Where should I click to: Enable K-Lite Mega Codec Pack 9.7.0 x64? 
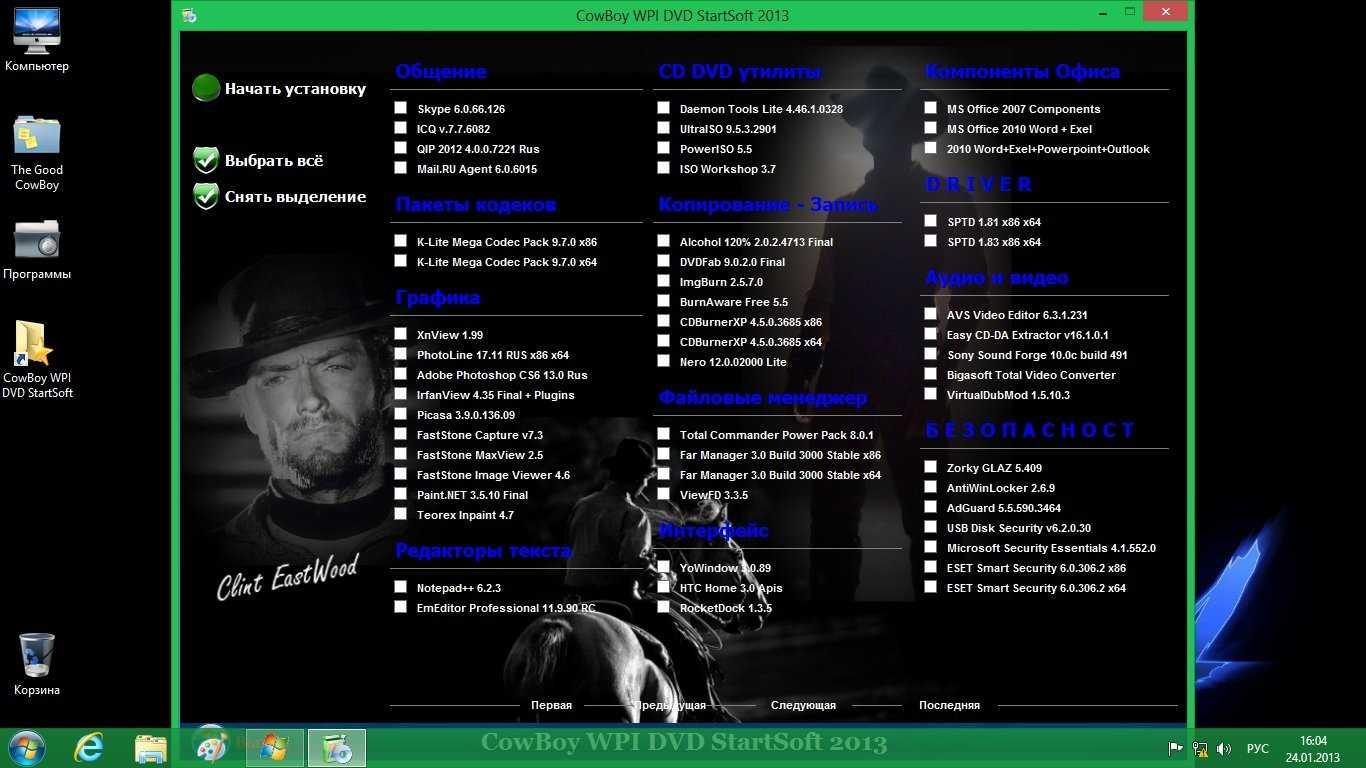coord(400,261)
